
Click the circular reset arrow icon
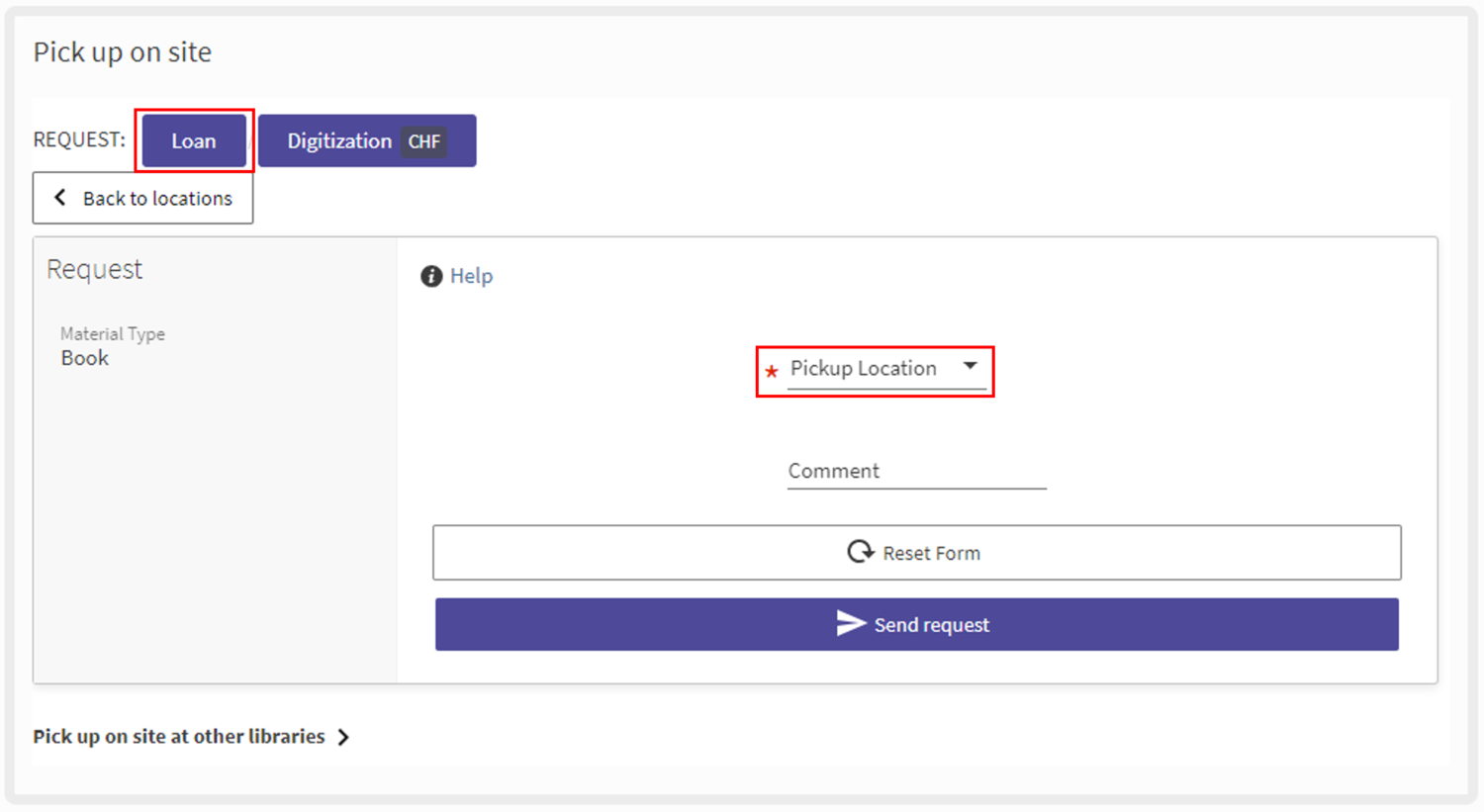tap(860, 552)
